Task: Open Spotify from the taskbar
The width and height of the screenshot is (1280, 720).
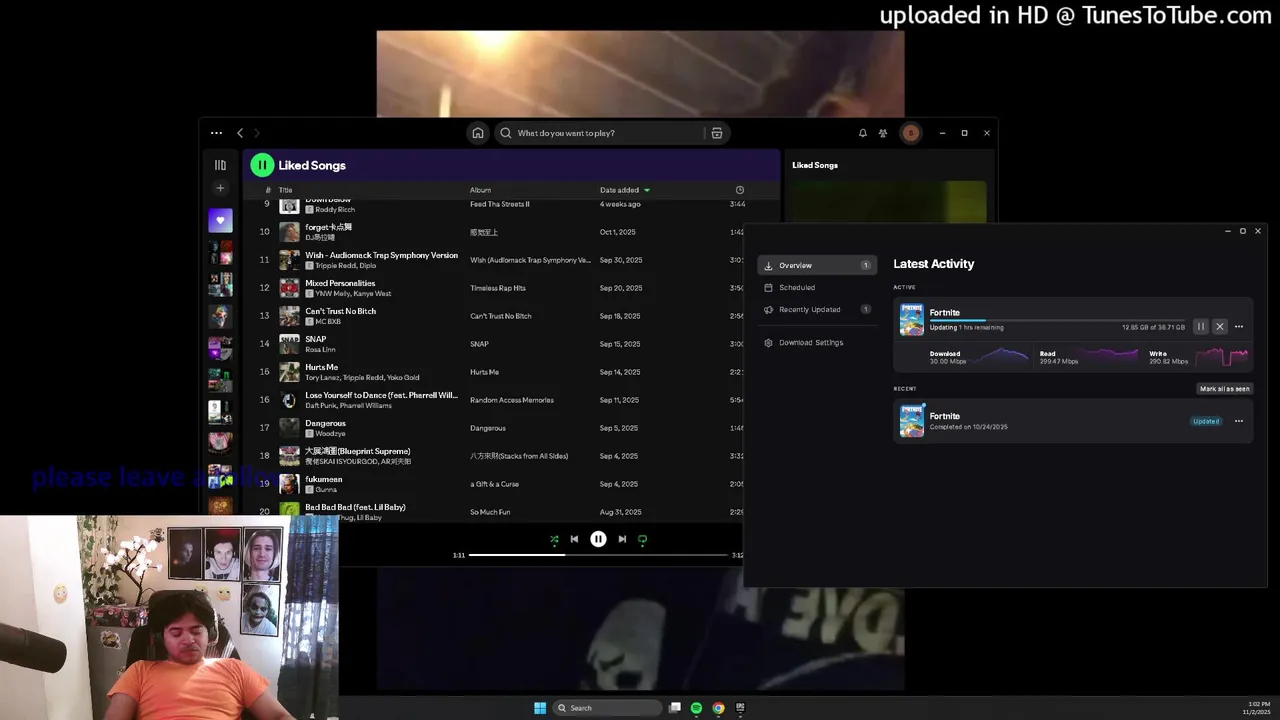Action: click(x=696, y=708)
